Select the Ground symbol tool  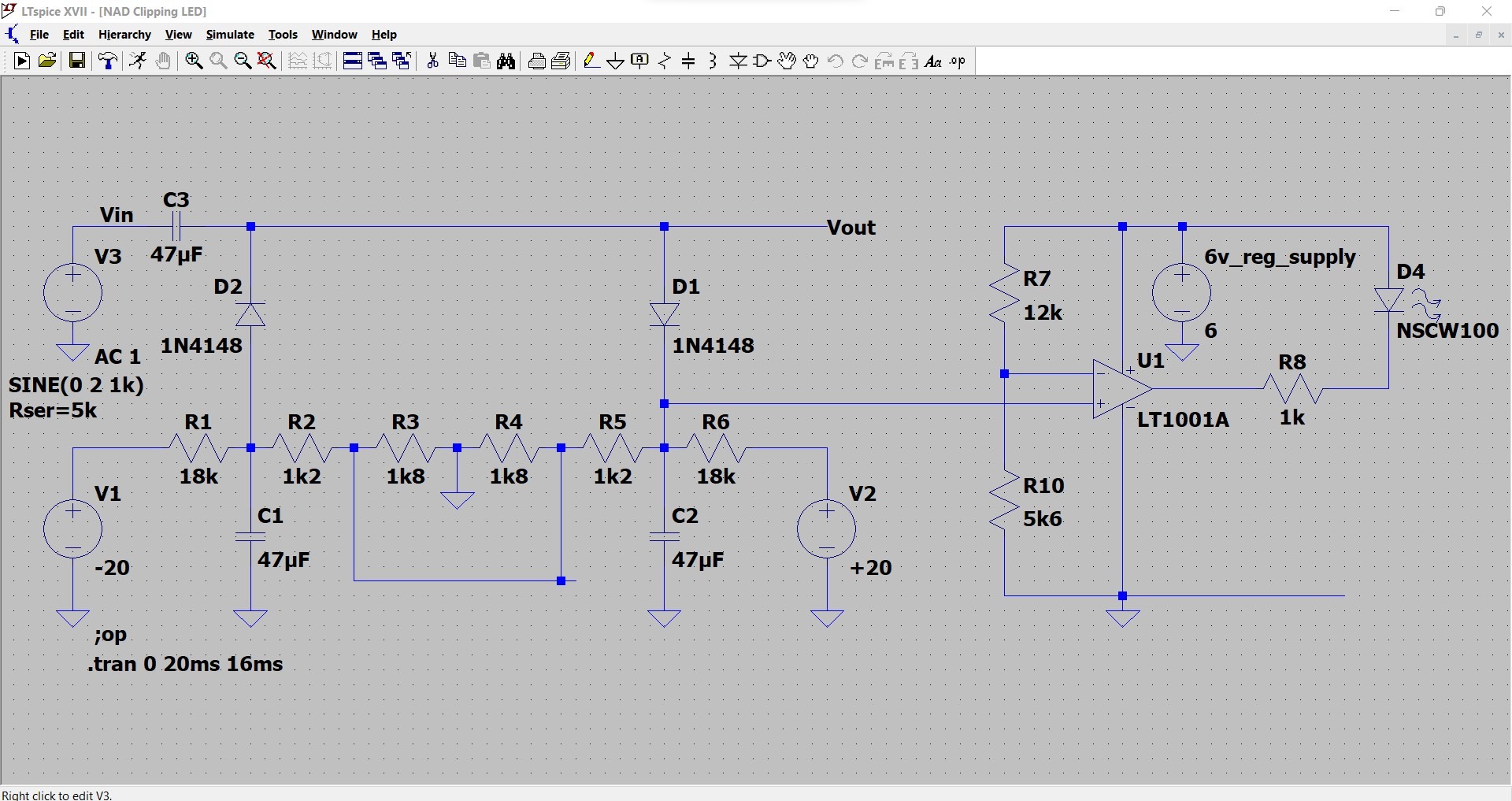tap(616, 61)
